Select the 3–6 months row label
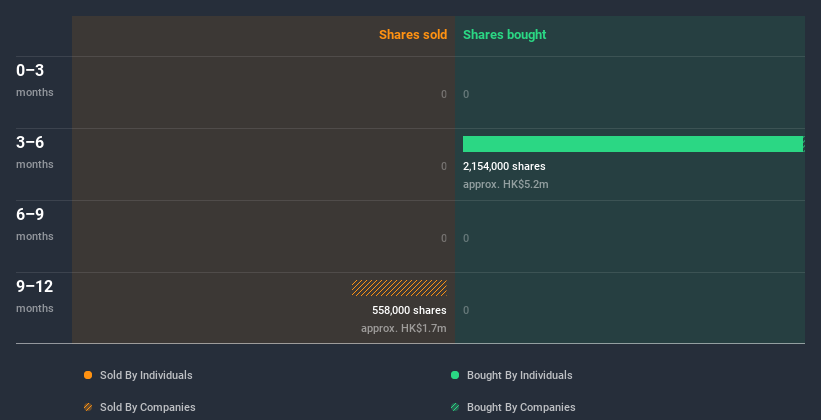The height and width of the screenshot is (420, 821). click(x=35, y=152)
